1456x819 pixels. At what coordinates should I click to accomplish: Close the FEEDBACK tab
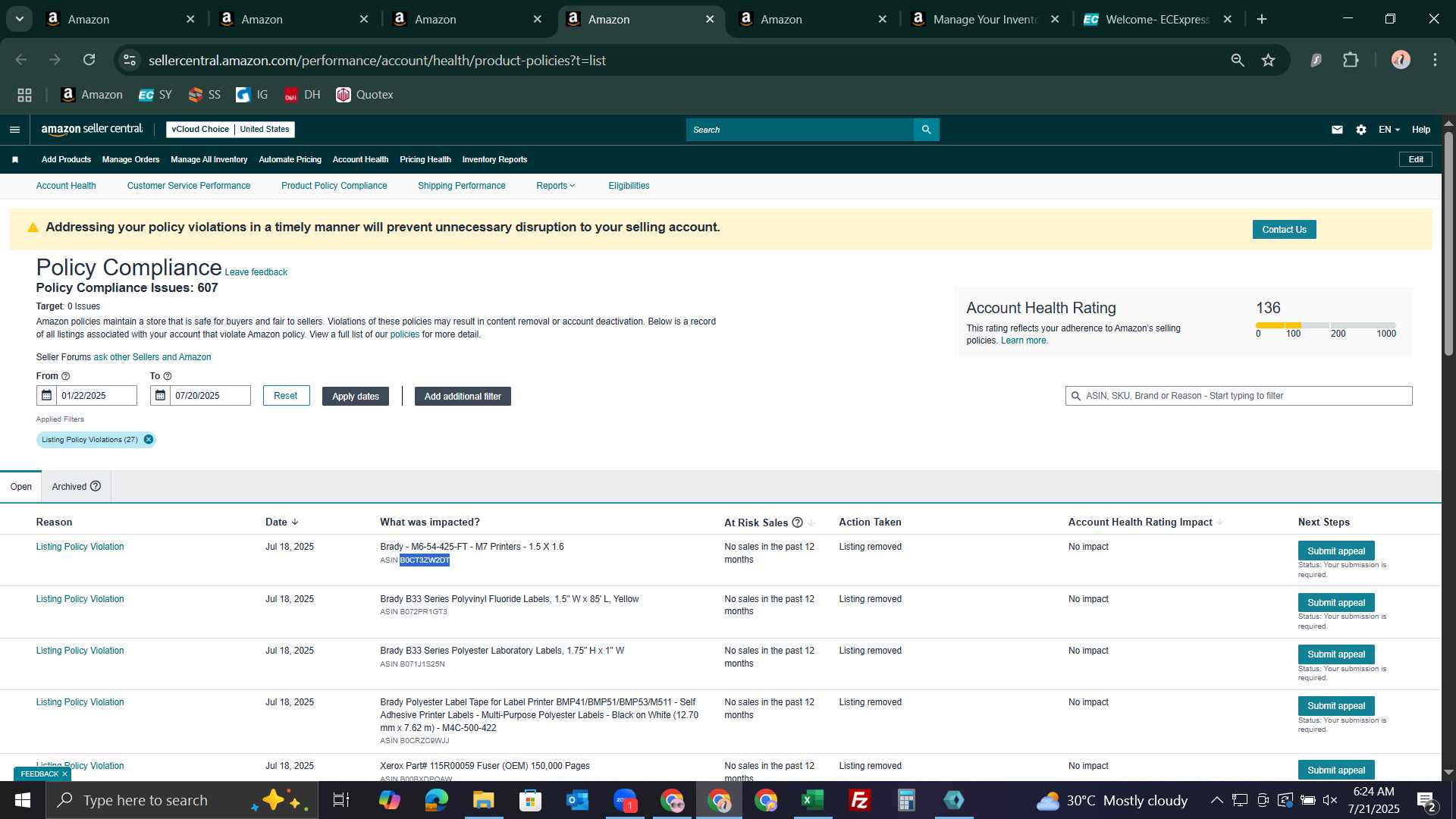(64, 774)
